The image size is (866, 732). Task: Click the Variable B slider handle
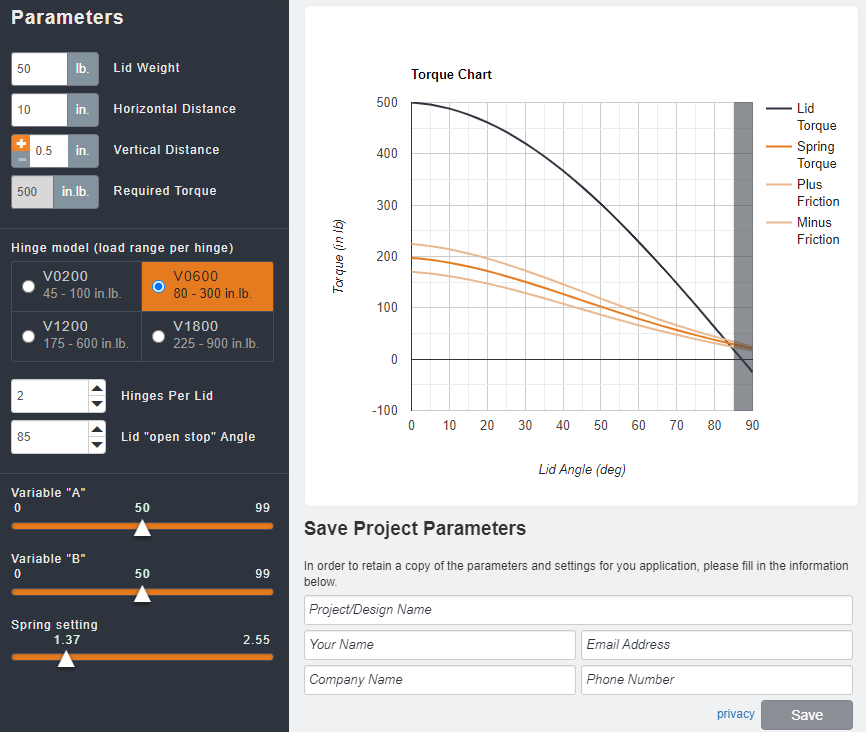pyautogui.click(x=142, y=594)
